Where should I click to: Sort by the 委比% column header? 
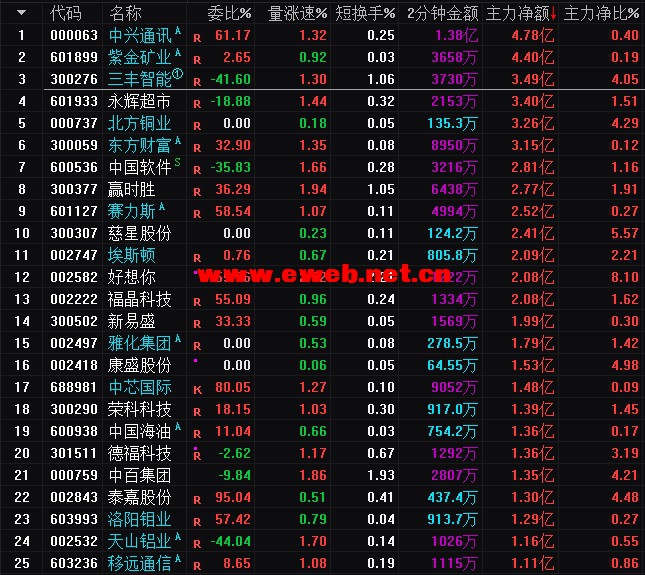coord(229,14)
